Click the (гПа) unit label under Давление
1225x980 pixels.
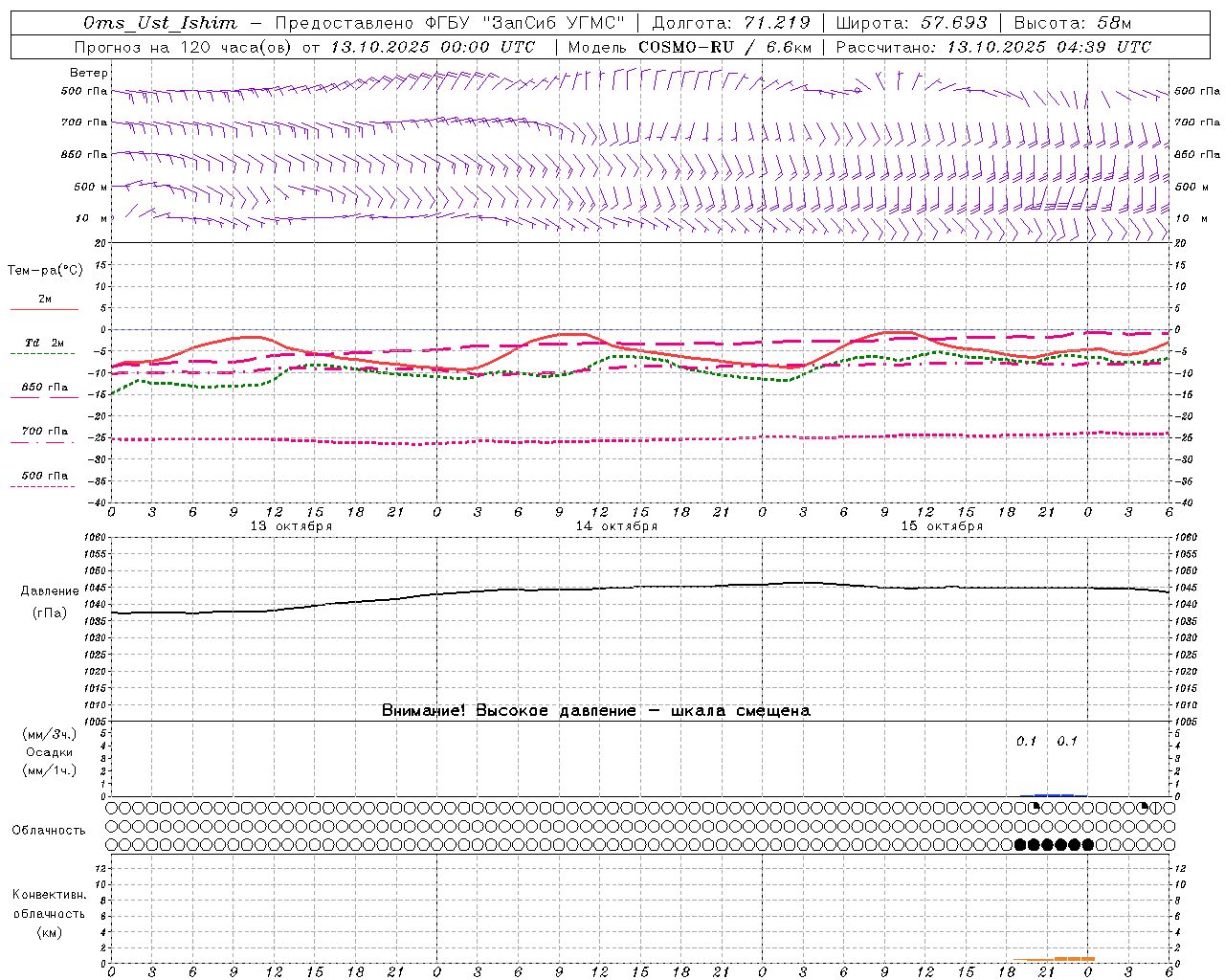(x=49, y=613)
